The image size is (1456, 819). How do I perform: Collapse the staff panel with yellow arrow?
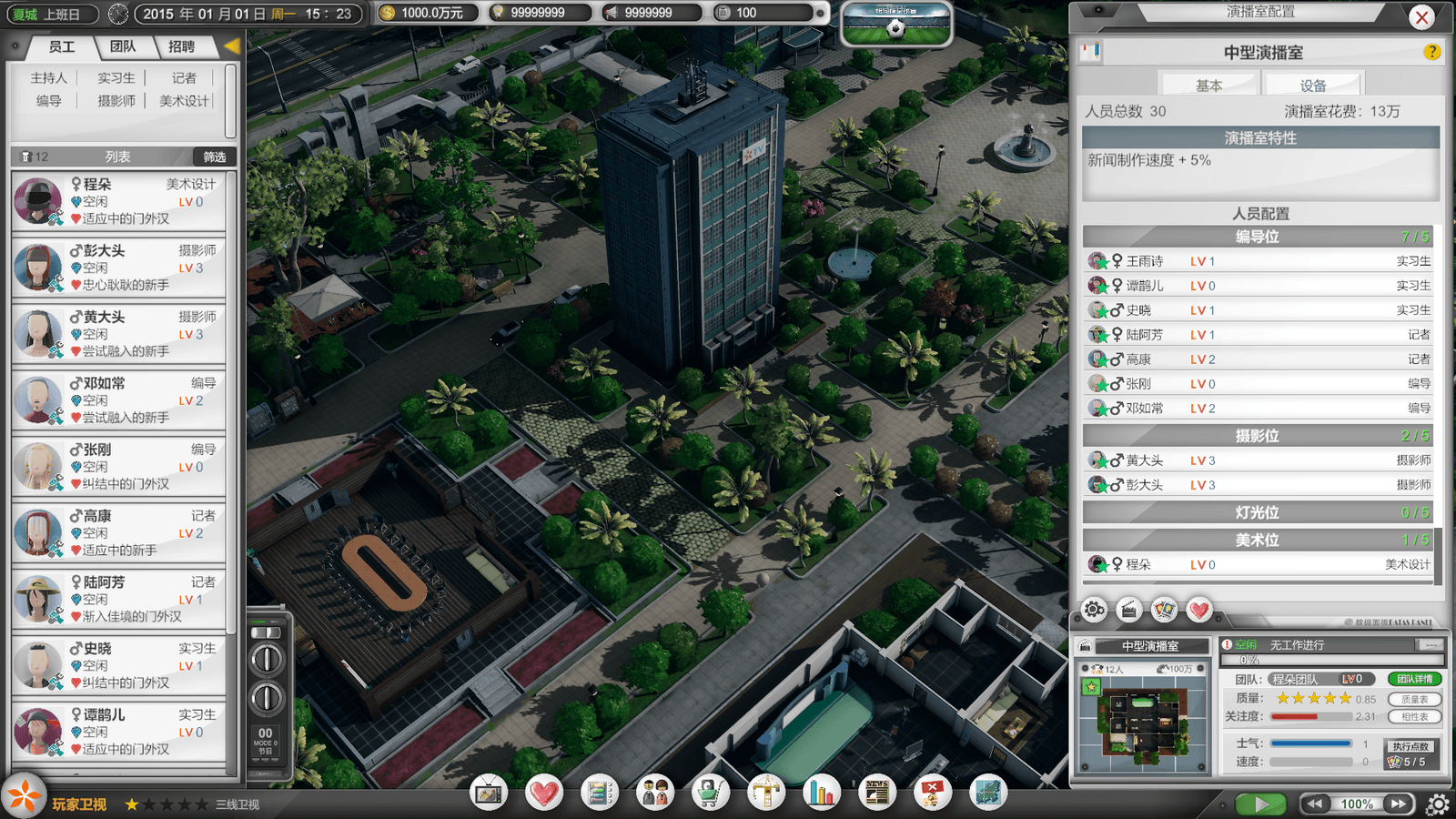pos(231,45)
